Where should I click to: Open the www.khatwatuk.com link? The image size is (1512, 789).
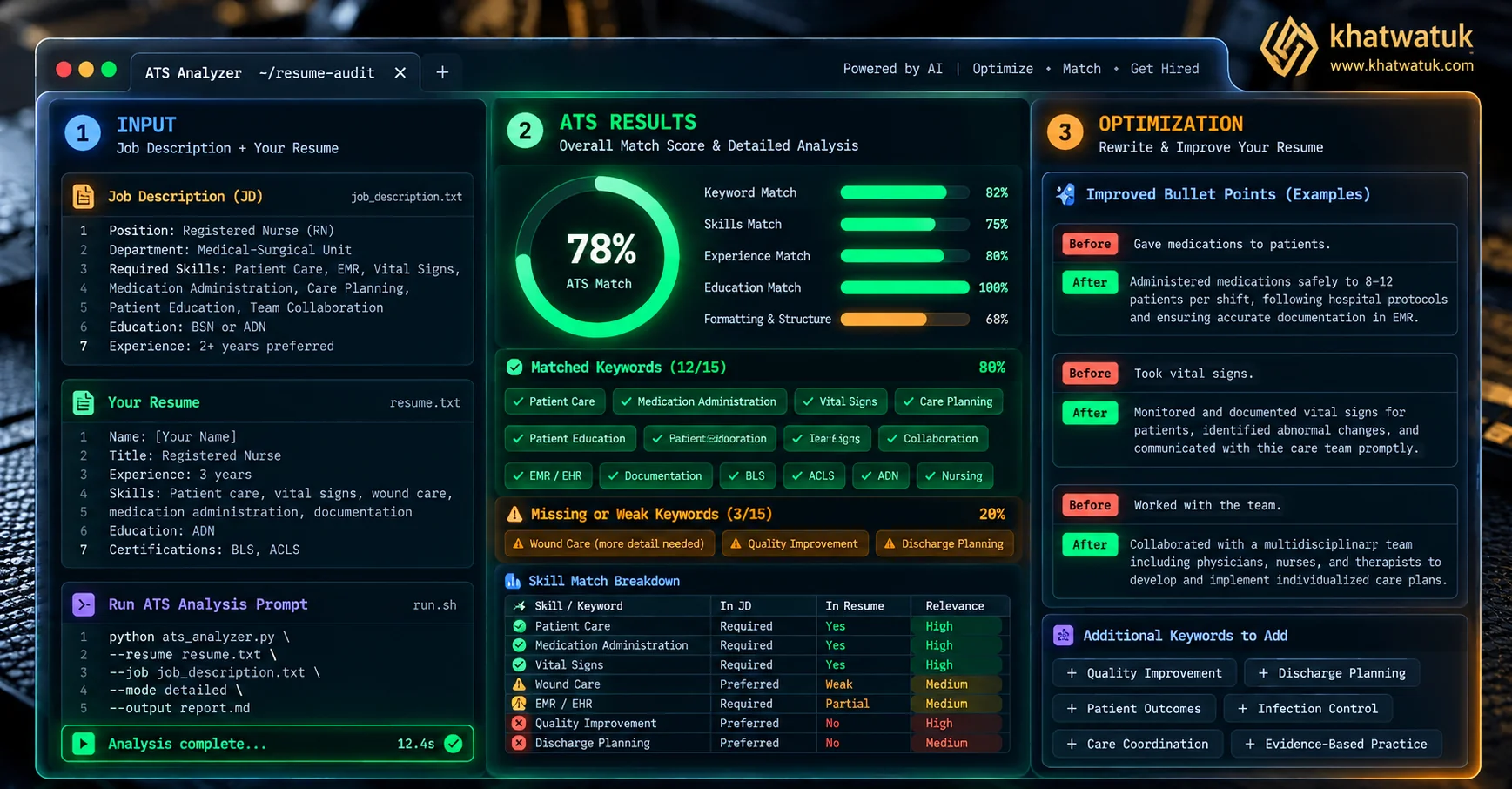click(1401, 65)
